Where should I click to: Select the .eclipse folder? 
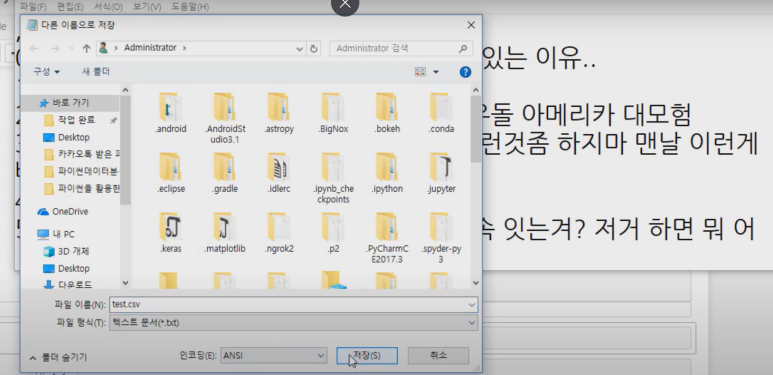click(x=171, y=172)
